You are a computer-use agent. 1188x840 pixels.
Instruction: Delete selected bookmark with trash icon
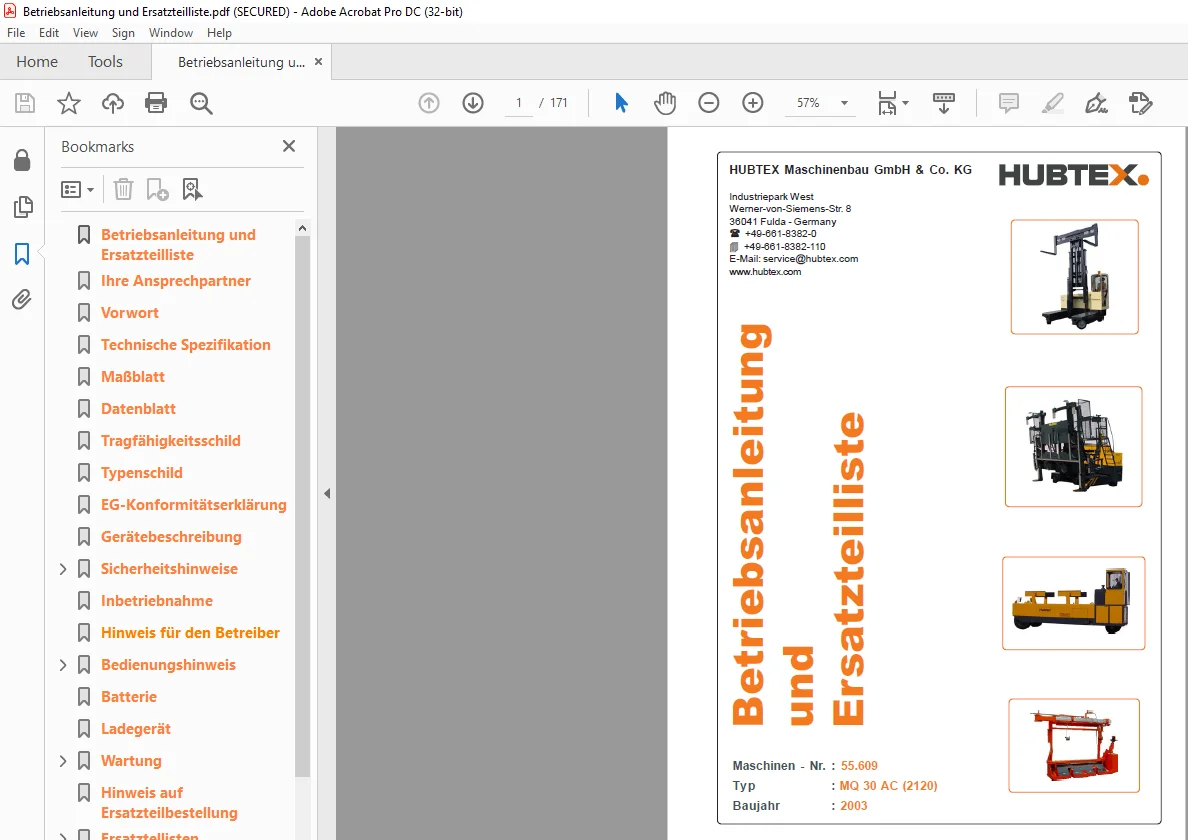pyautogui.click(x=123, y=189)
